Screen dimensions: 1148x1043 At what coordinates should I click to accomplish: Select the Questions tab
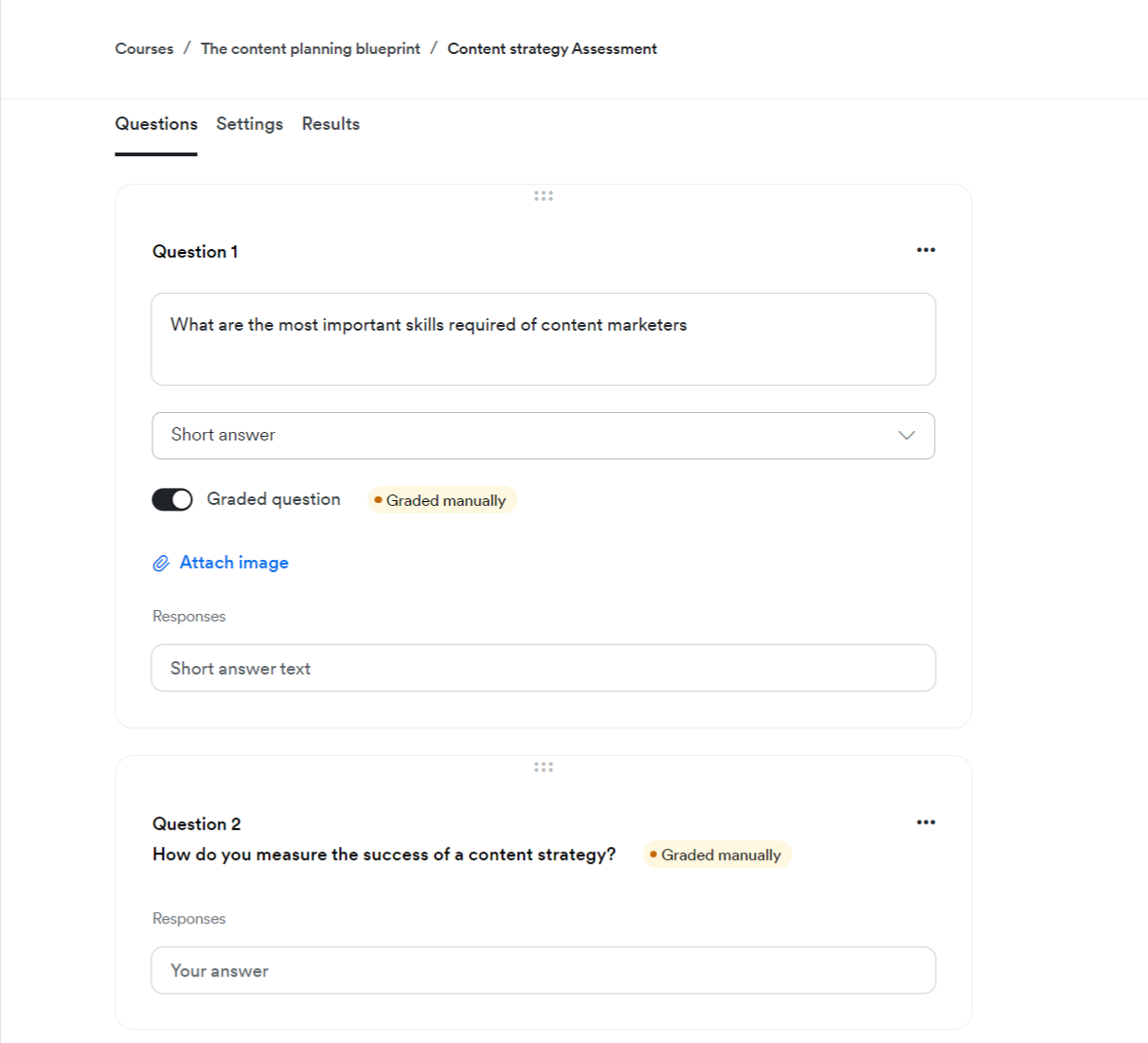[156, 124]
